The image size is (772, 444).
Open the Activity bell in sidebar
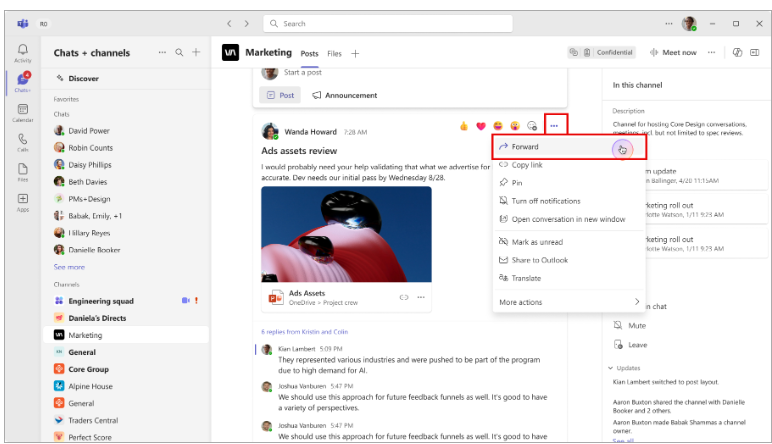23,53
